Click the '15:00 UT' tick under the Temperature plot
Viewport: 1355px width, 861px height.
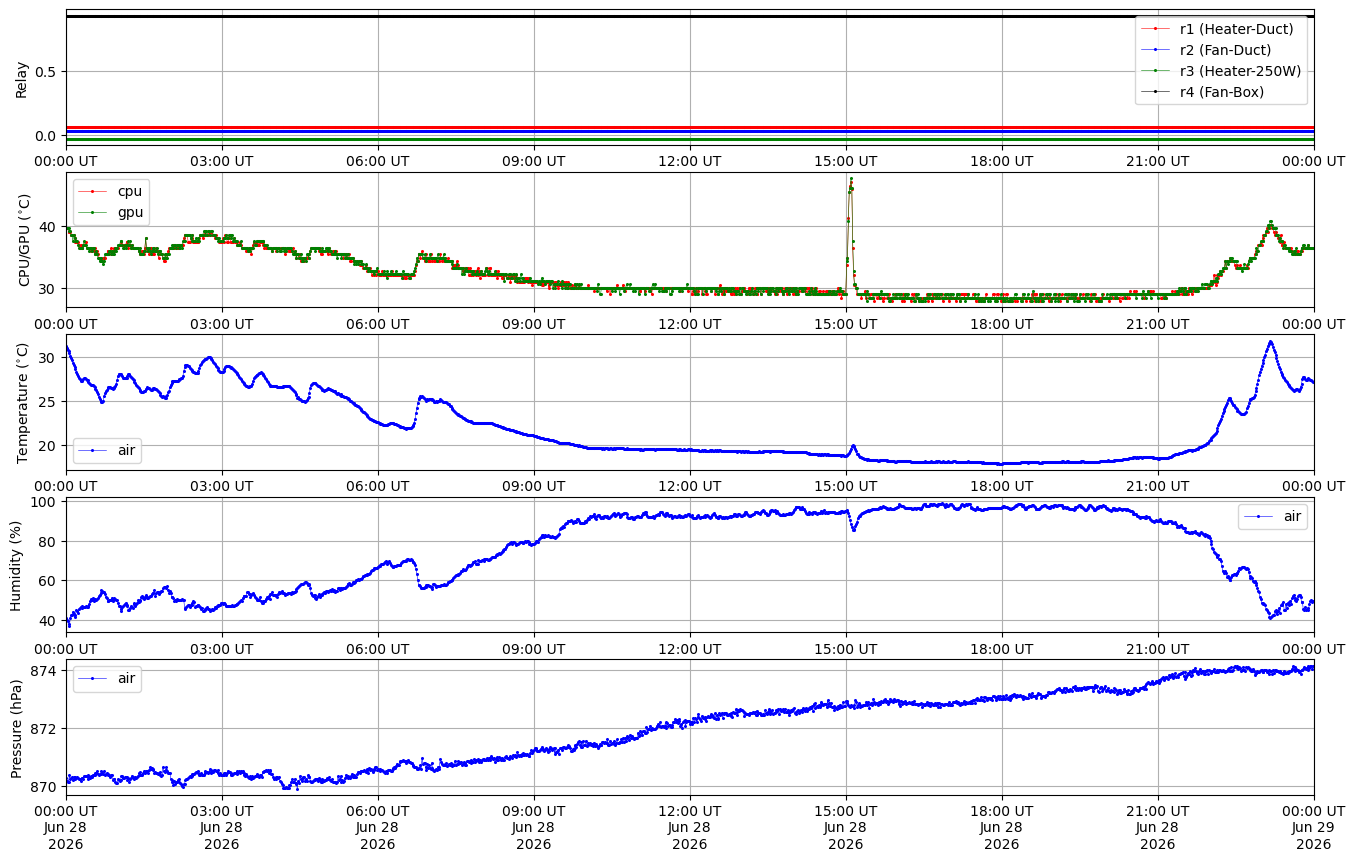click(x=846, y=485)
